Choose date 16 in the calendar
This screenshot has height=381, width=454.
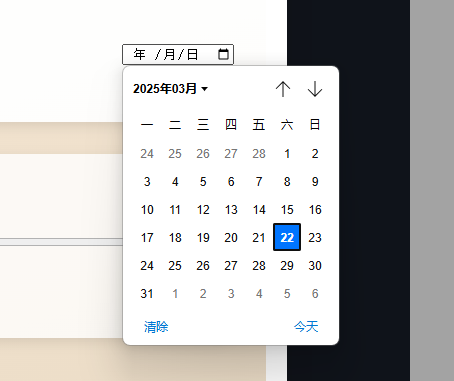(315, 210)
